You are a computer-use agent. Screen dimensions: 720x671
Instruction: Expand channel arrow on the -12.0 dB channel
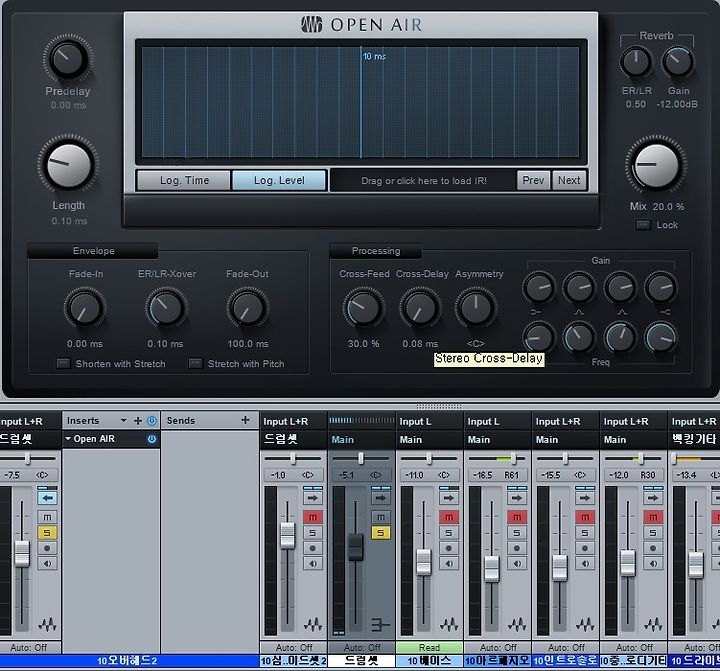[x=652, y=498]
